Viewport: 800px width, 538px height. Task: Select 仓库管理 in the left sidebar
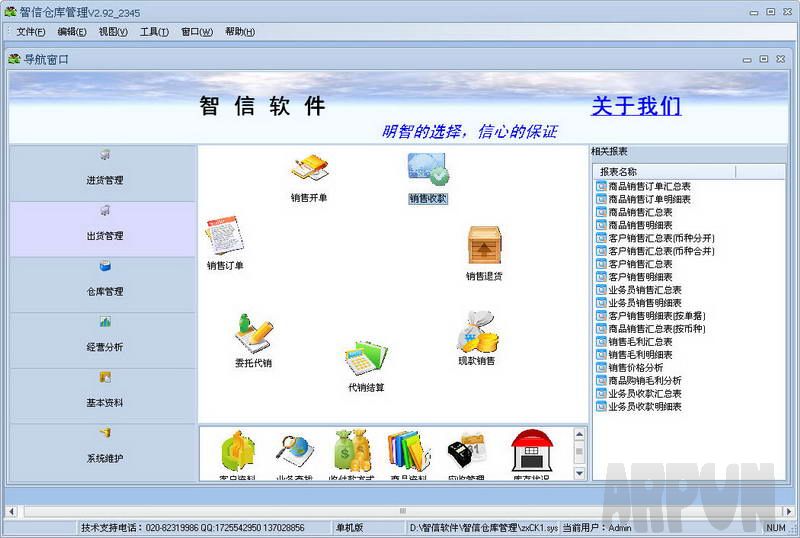(x=103, y=284)
